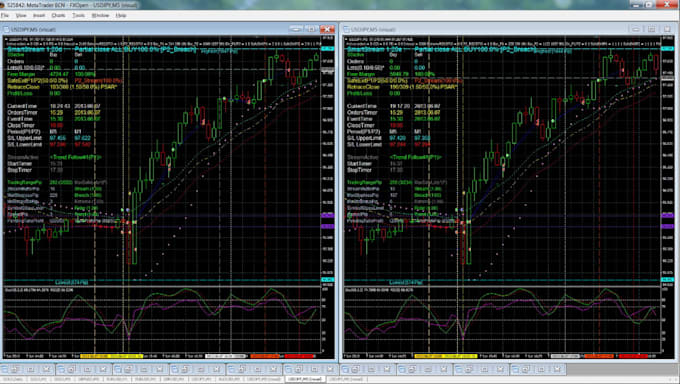Click StopTimer label in left chart

tap(20, 170)
